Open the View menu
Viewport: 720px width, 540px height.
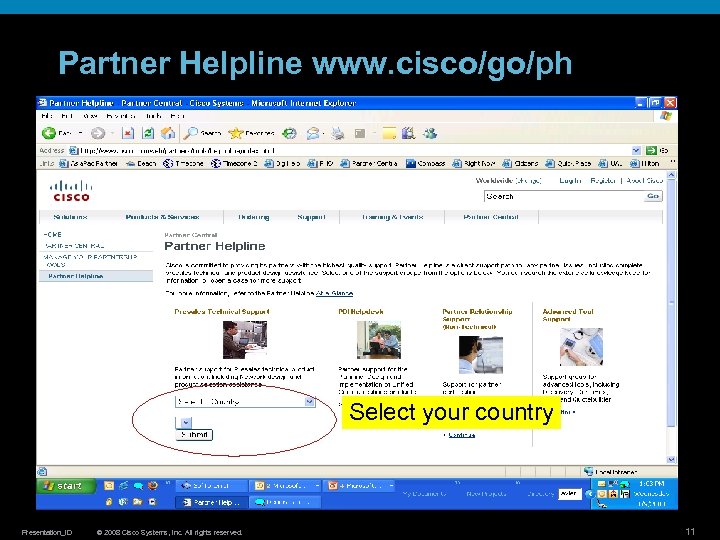[x=90, y=116]
